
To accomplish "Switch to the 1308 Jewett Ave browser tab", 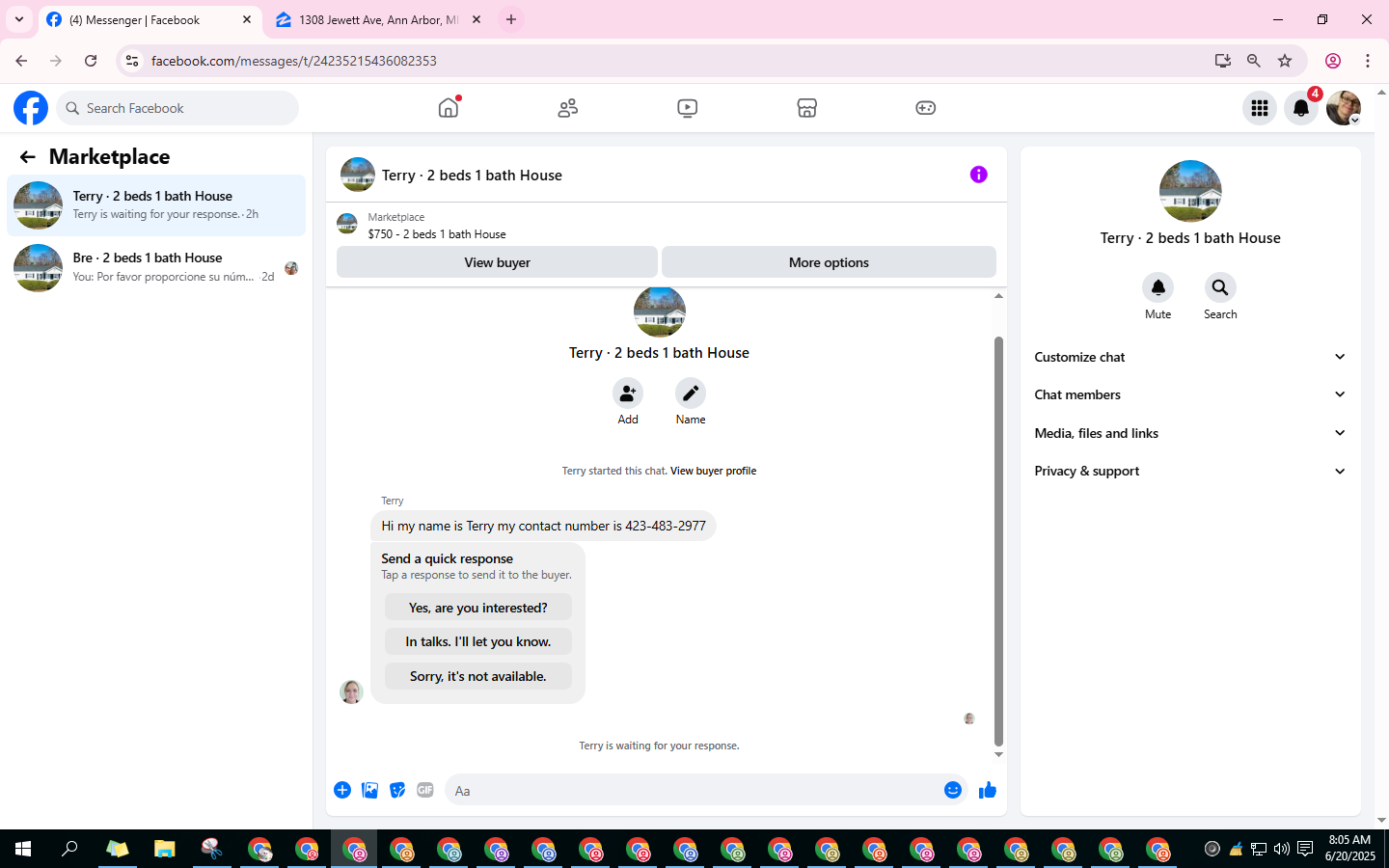I will click(x=378, y=19).
